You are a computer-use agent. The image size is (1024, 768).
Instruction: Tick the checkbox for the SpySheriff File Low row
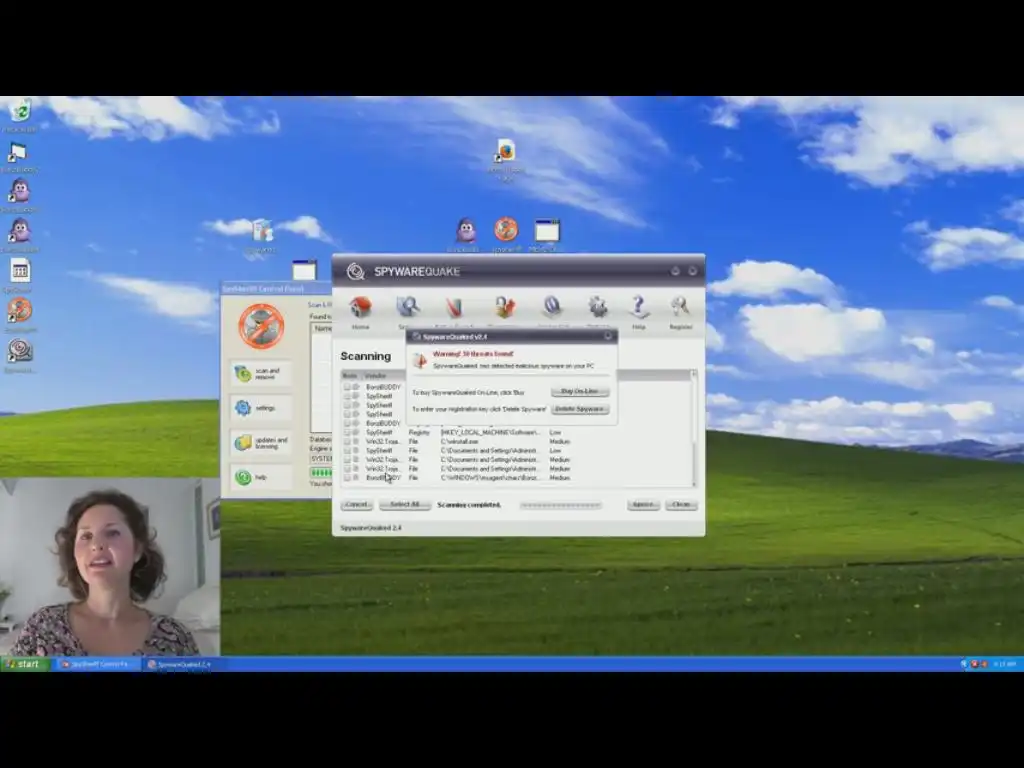click(347, 451)
